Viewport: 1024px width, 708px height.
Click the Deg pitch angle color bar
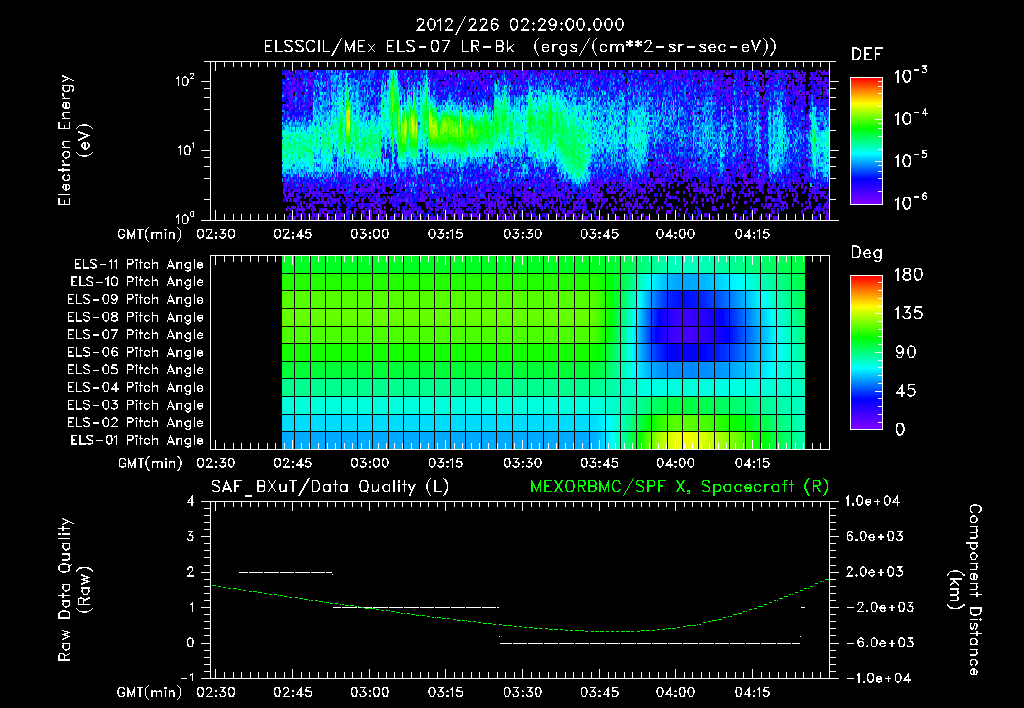866,352
